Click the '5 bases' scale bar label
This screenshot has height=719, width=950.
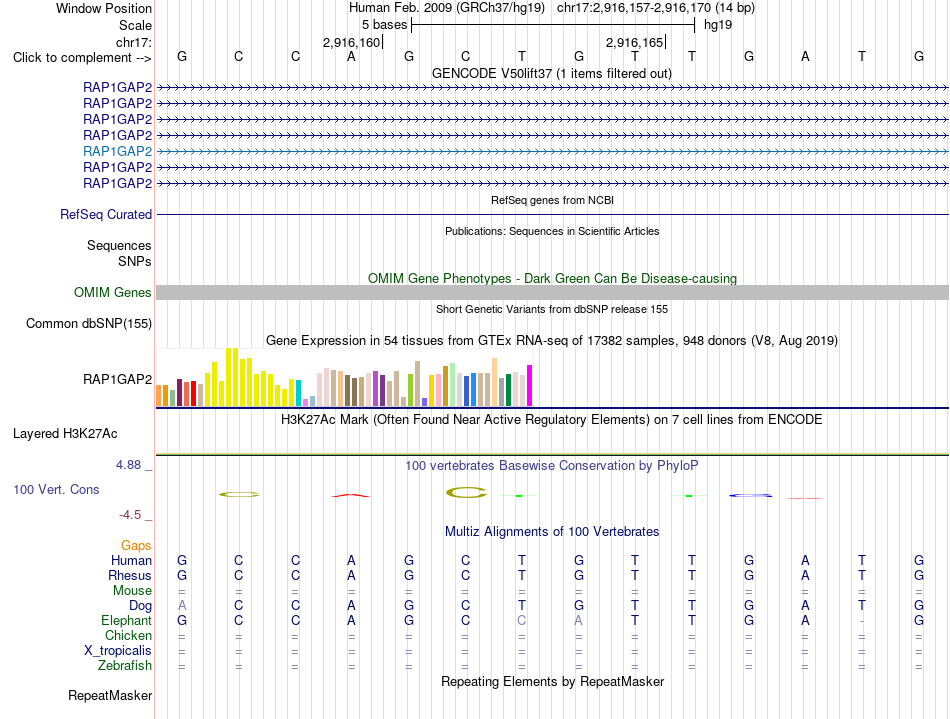point(384,25)
